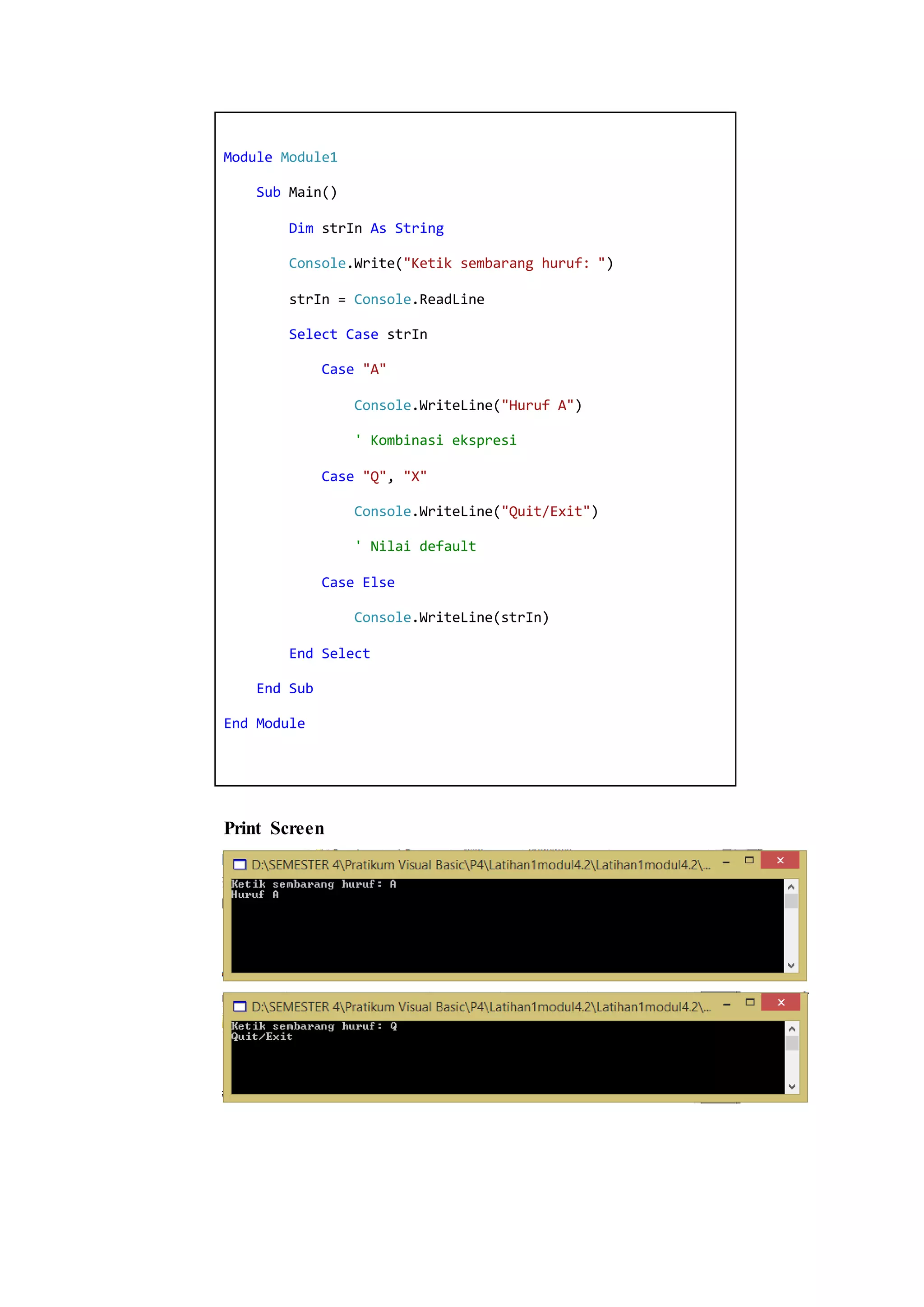Click the second console's title bar path
The height and width of the screenshot is (1307, 924).
click(481, 1006)
